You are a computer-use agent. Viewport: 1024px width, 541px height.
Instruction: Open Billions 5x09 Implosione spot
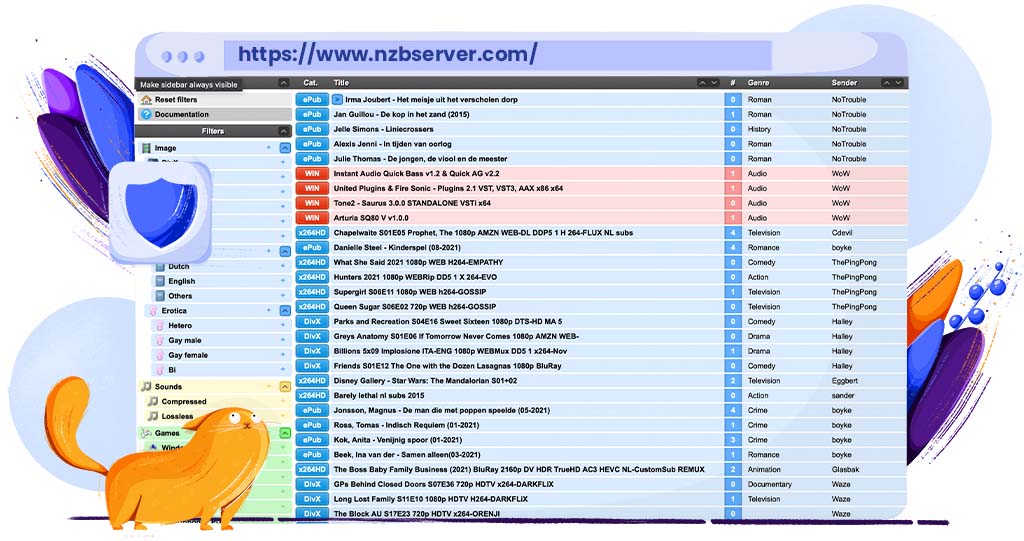click(x=451, y=352)
